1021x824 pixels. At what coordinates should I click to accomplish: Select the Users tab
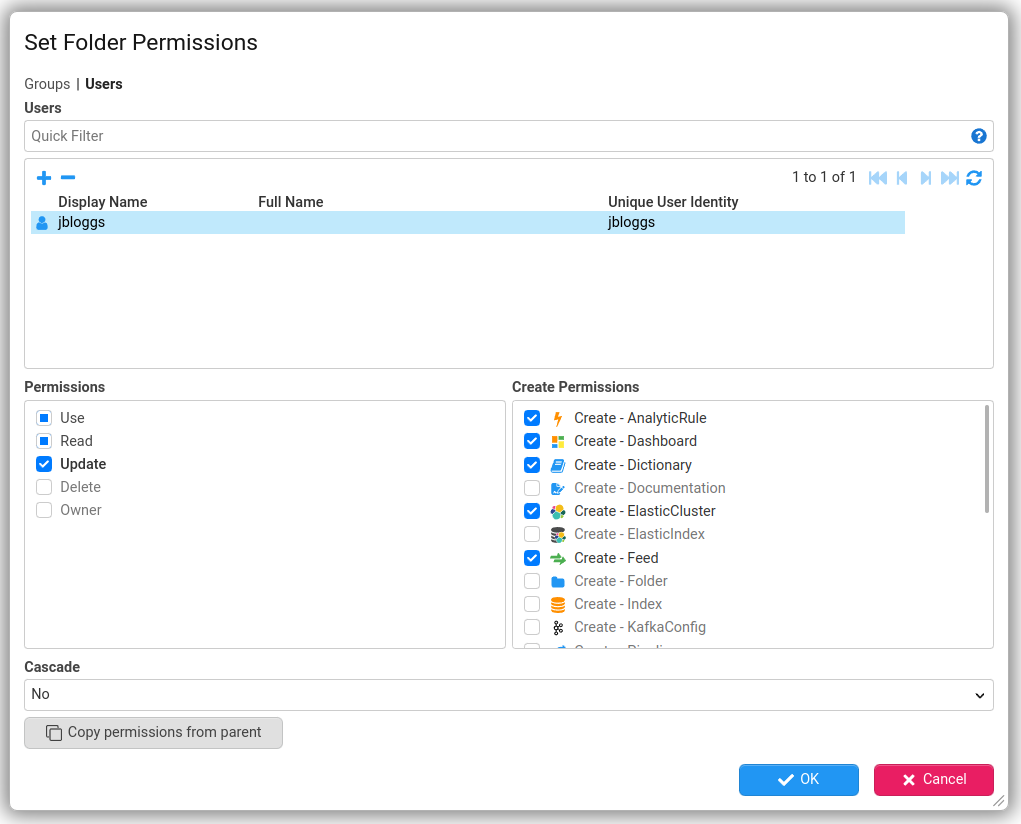[x=104, y=84]
